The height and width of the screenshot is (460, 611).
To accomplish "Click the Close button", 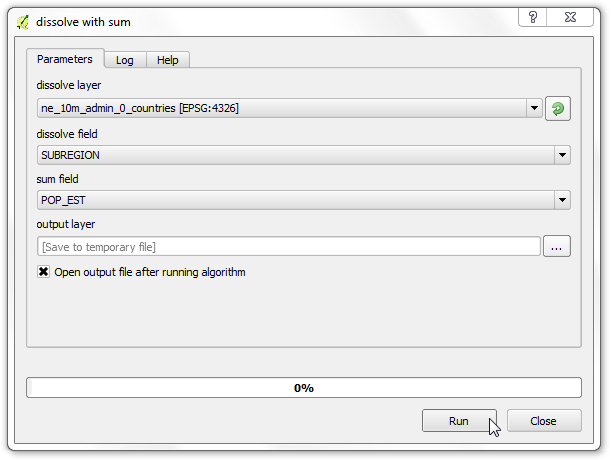I will point(544,421).
